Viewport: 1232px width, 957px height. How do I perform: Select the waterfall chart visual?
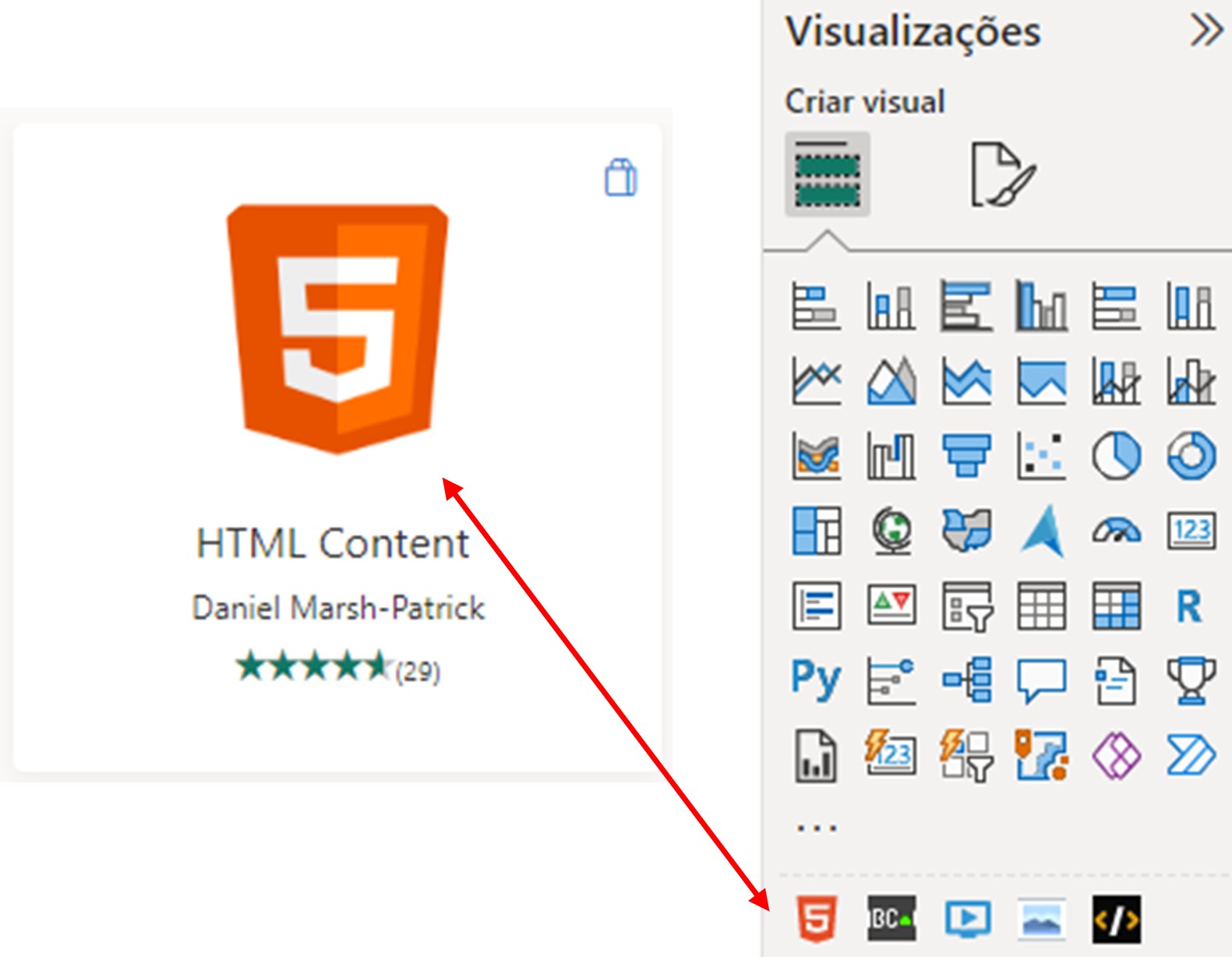891,455
